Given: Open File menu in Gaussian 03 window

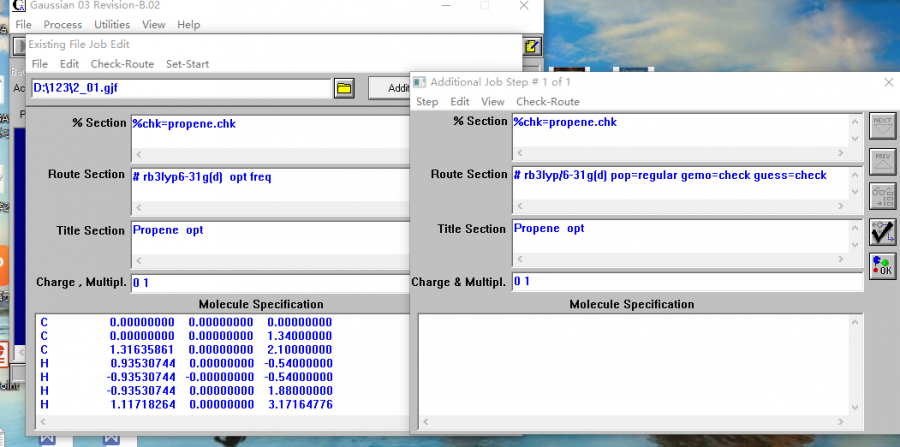Looking at the screenshot, I should 24,25.
